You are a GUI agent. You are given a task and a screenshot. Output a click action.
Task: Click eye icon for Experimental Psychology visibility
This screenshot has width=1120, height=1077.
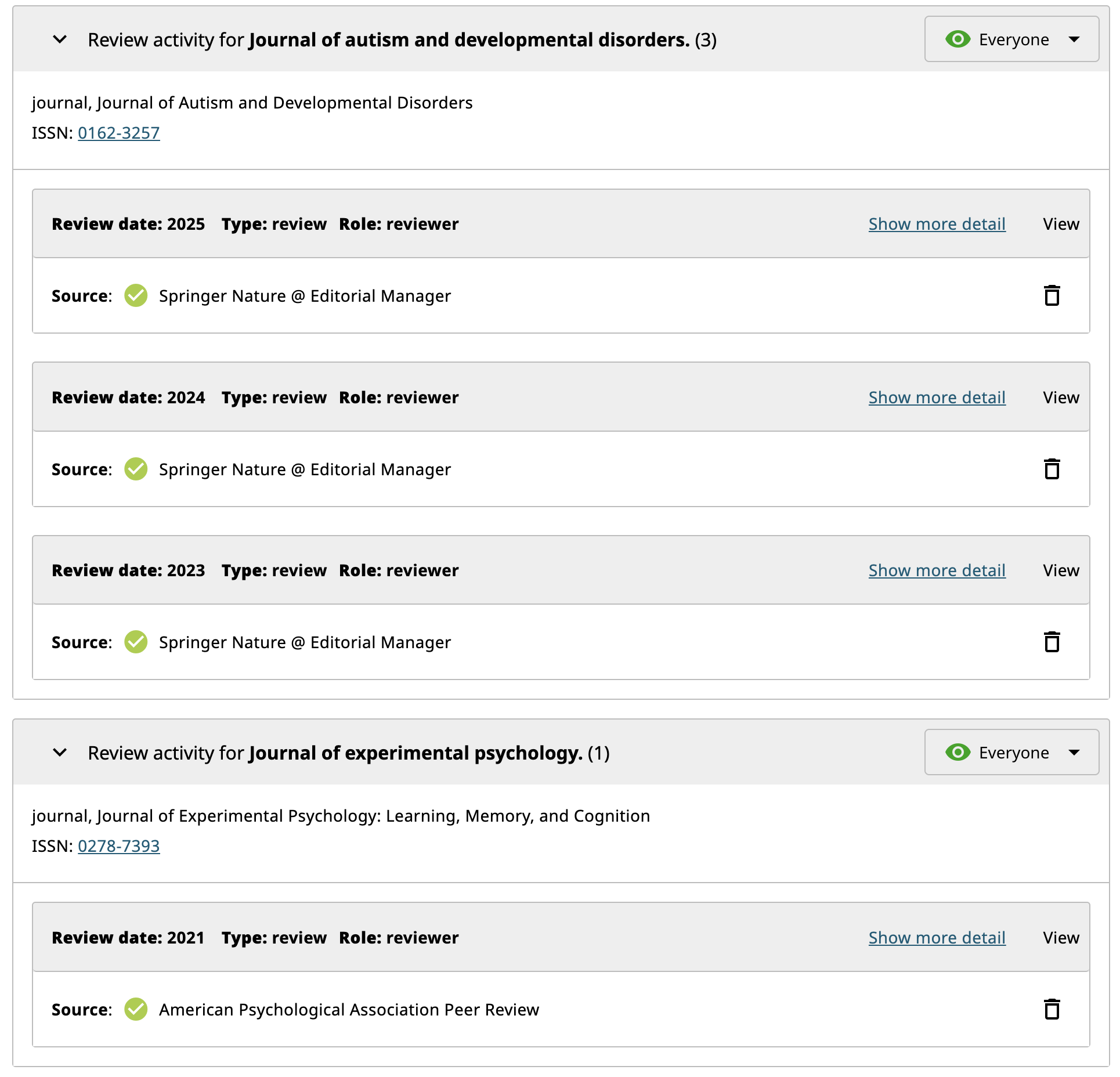pos(958,753)
